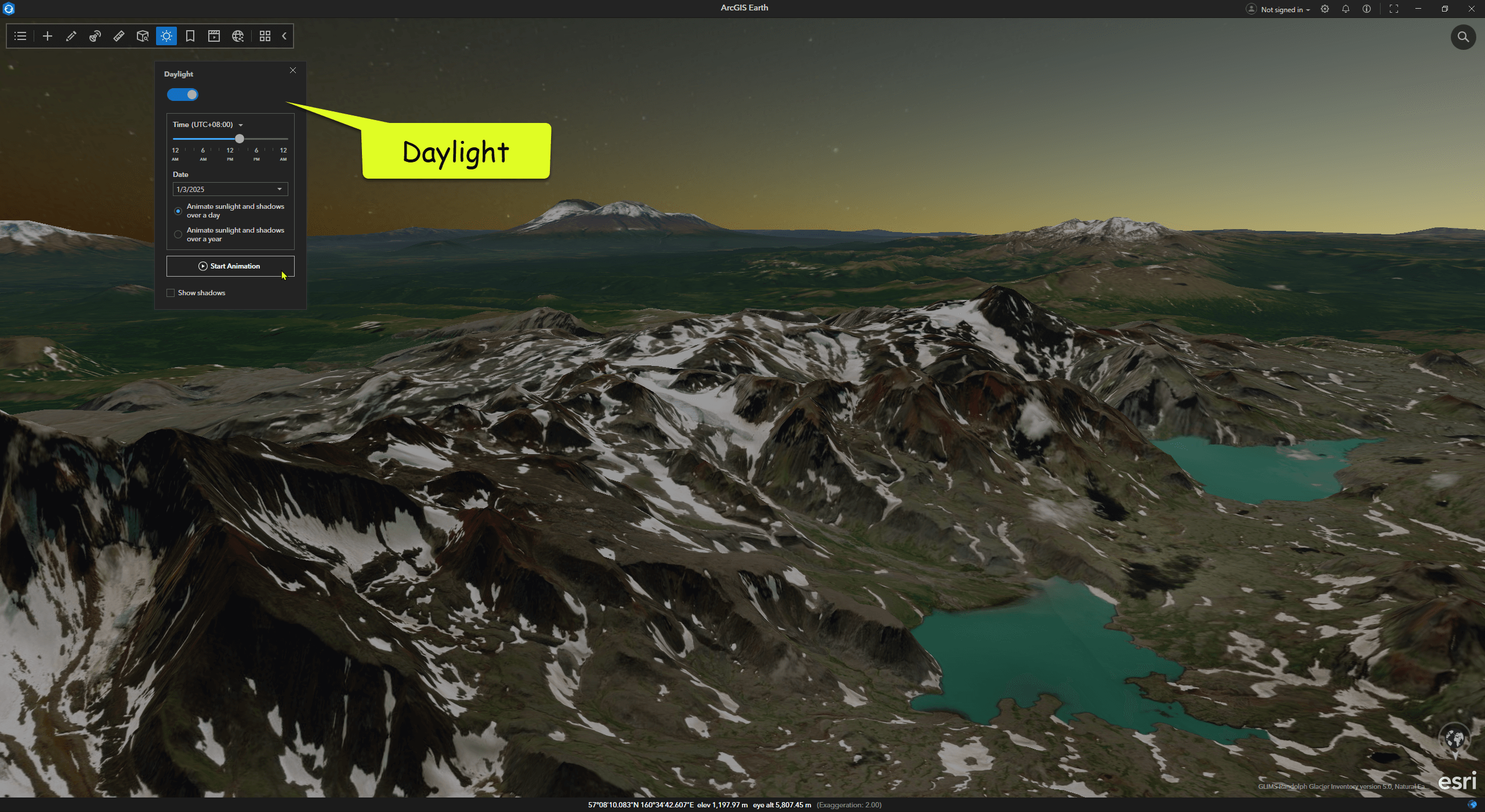Open the table of contents list
Viewport: 1485px width, 812px height.
[20, 36]
